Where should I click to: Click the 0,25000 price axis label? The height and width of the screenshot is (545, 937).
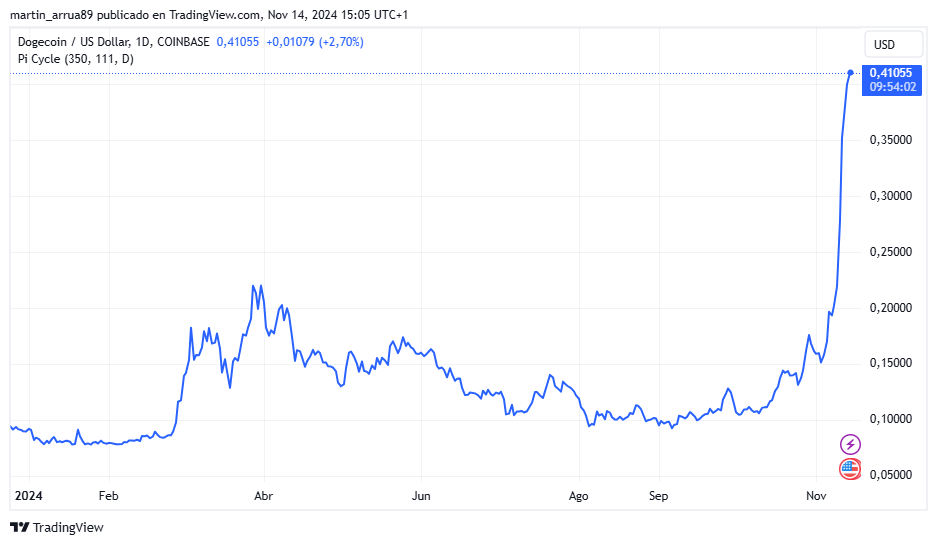(x=890, y=252)
